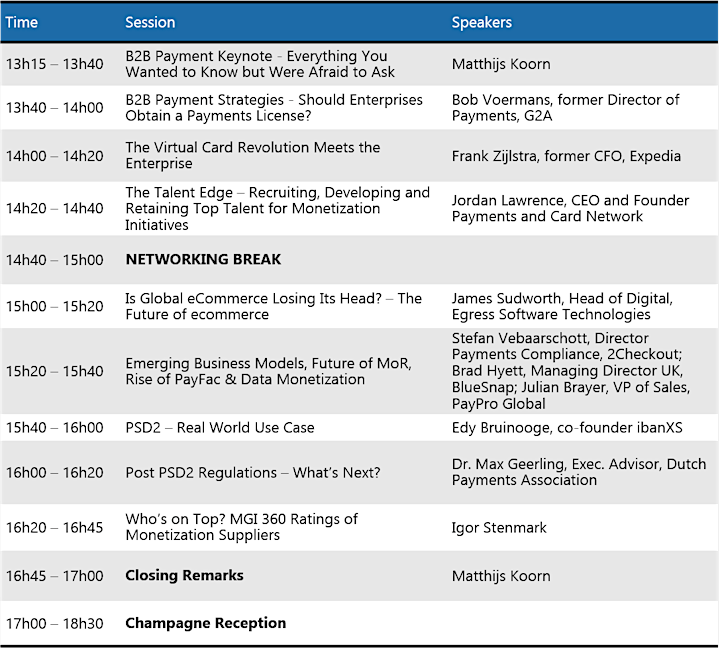Click the Speakers column header
This screenshot has height=648, width=720.
click(x=482, y=23)
